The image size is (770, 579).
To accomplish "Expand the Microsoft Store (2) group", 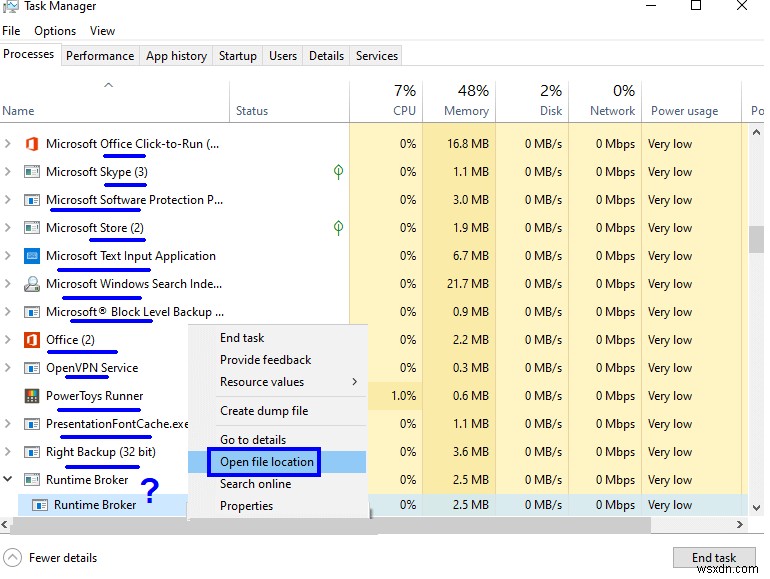I will tap(7, 228).
